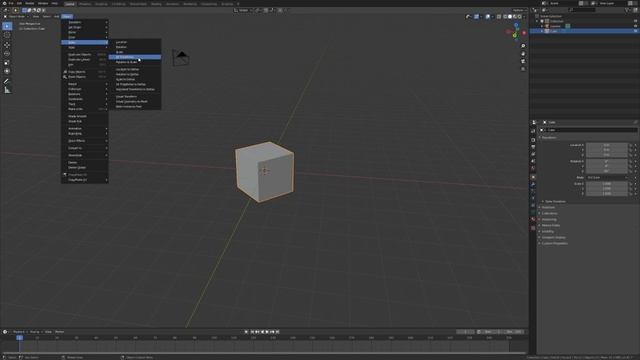Select the Measure ruler tool
This screenshot has width=640, height=360.
tap(7, 90)
